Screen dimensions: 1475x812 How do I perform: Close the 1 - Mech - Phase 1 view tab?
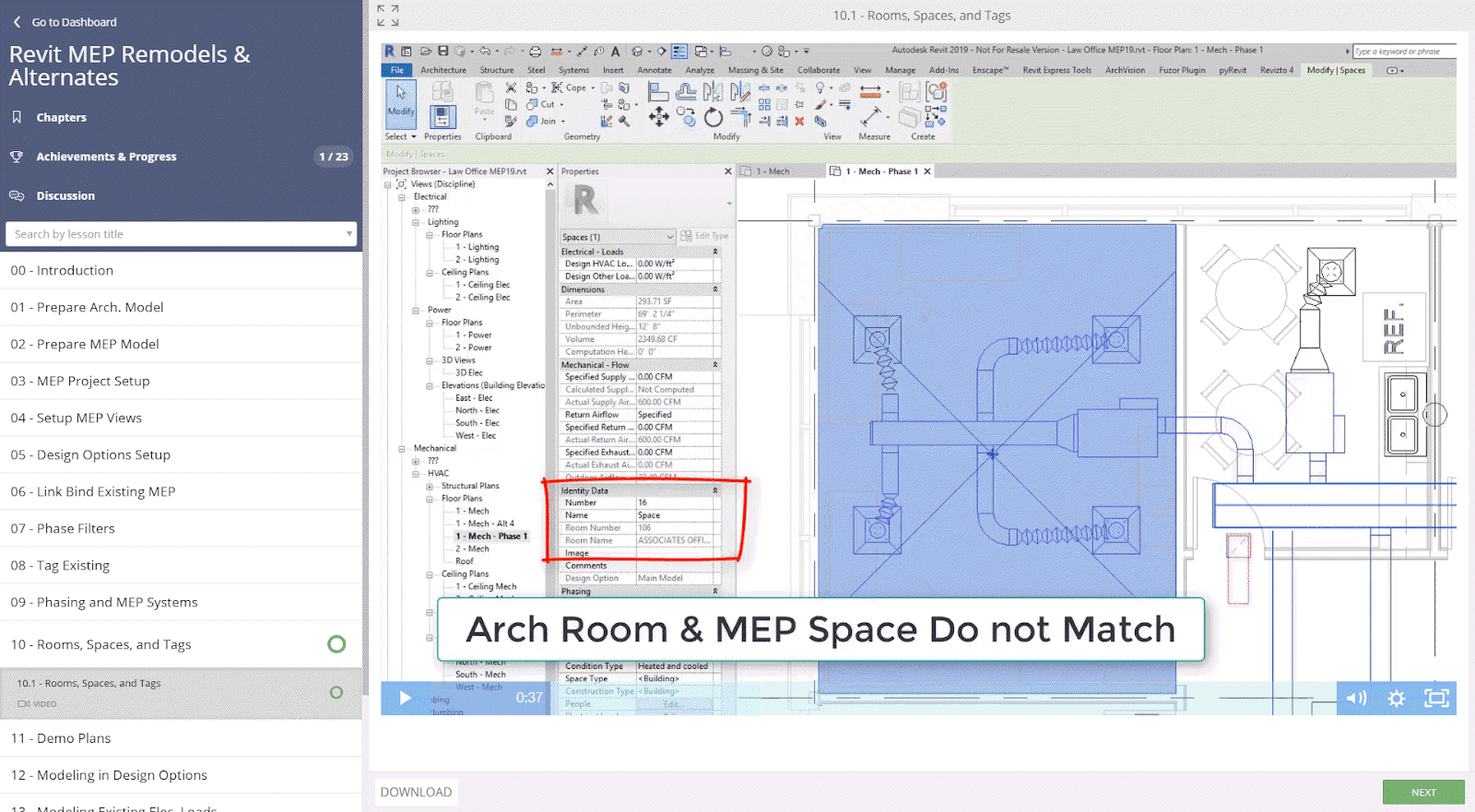tap(927, 171)
